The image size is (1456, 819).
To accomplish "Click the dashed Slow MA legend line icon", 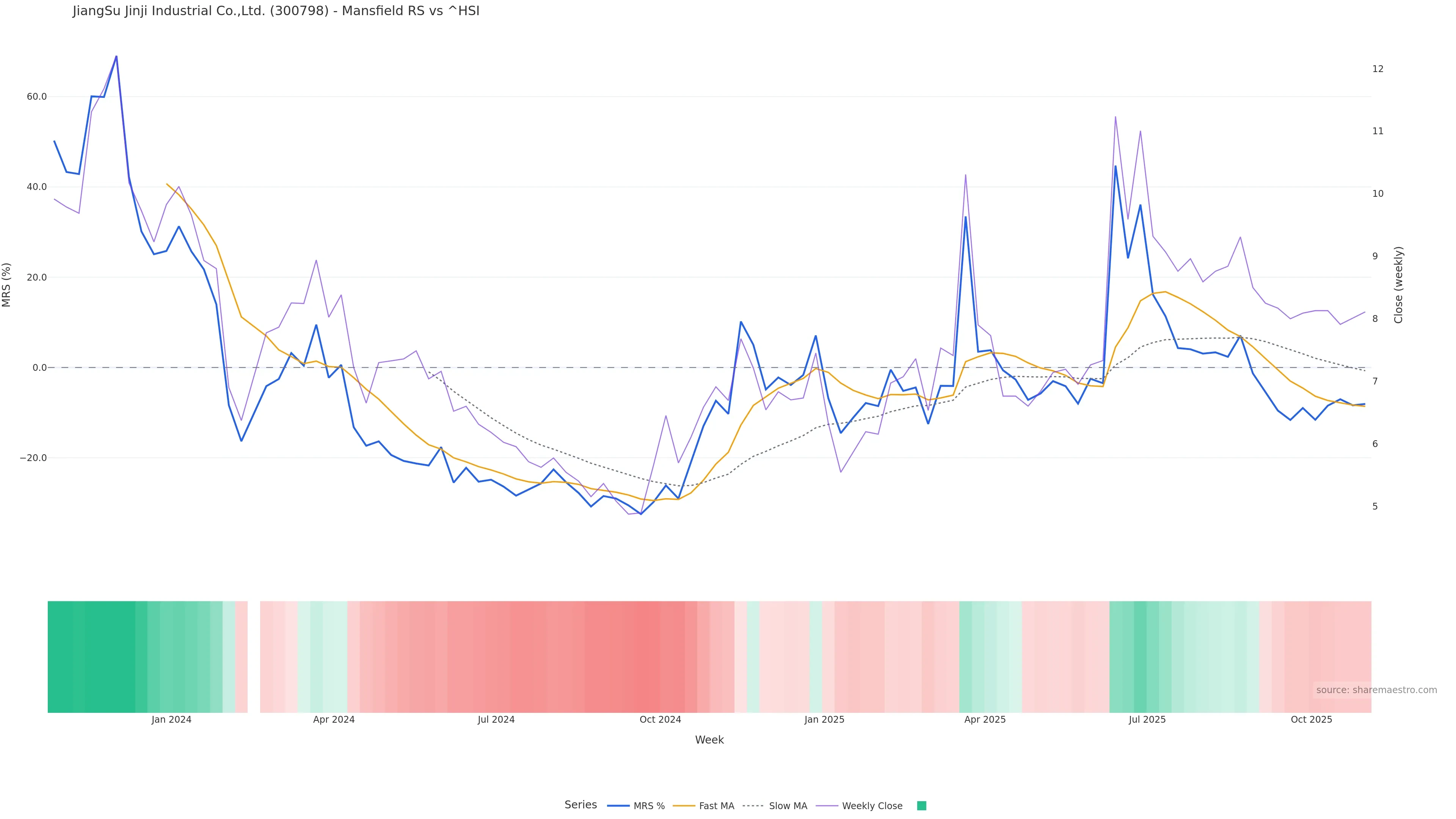I will [x=753, y=806].
